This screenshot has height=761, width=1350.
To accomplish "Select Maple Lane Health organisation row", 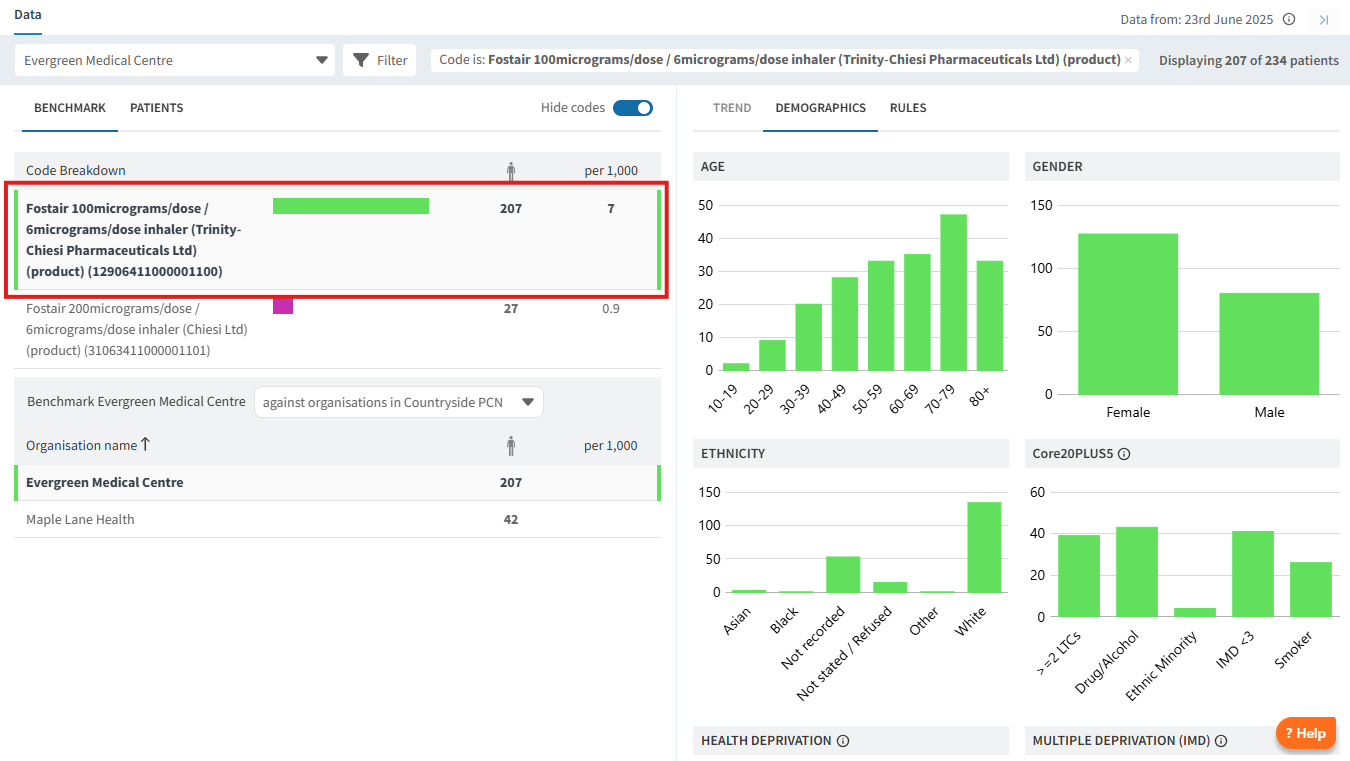I will tap(337, 519).
